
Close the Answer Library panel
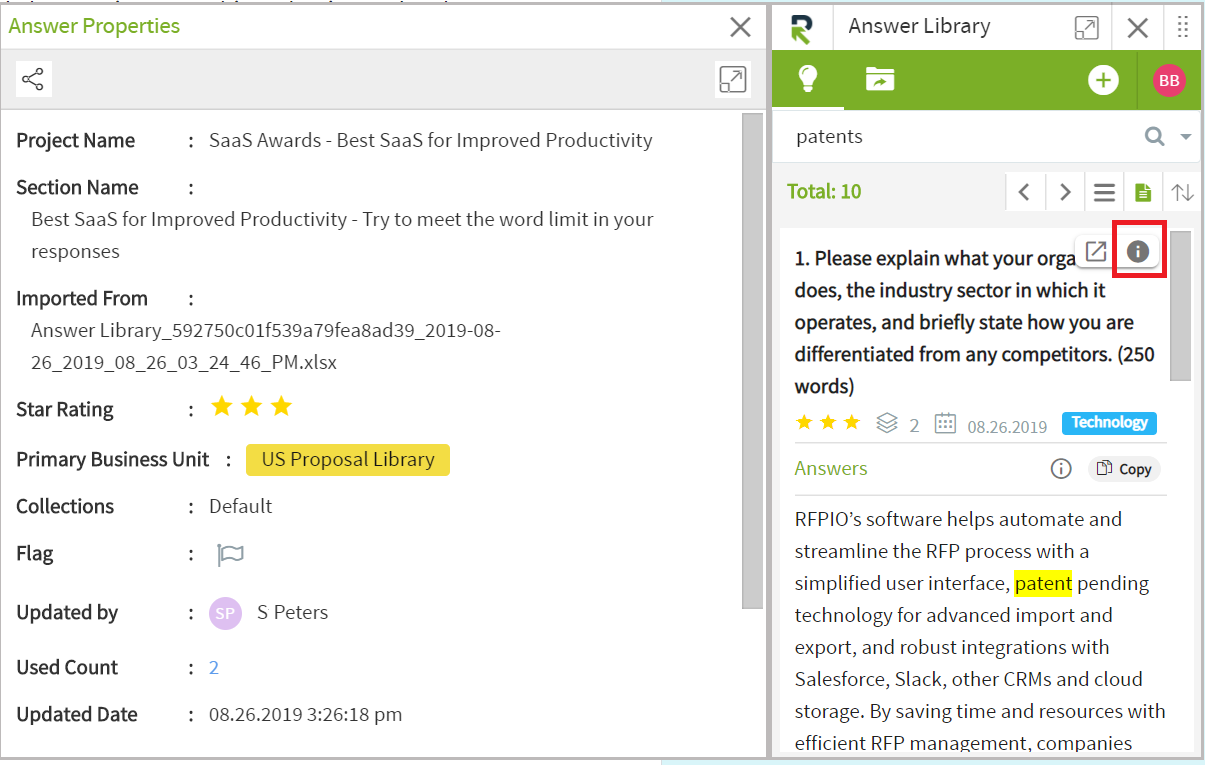pos(1138,27)
